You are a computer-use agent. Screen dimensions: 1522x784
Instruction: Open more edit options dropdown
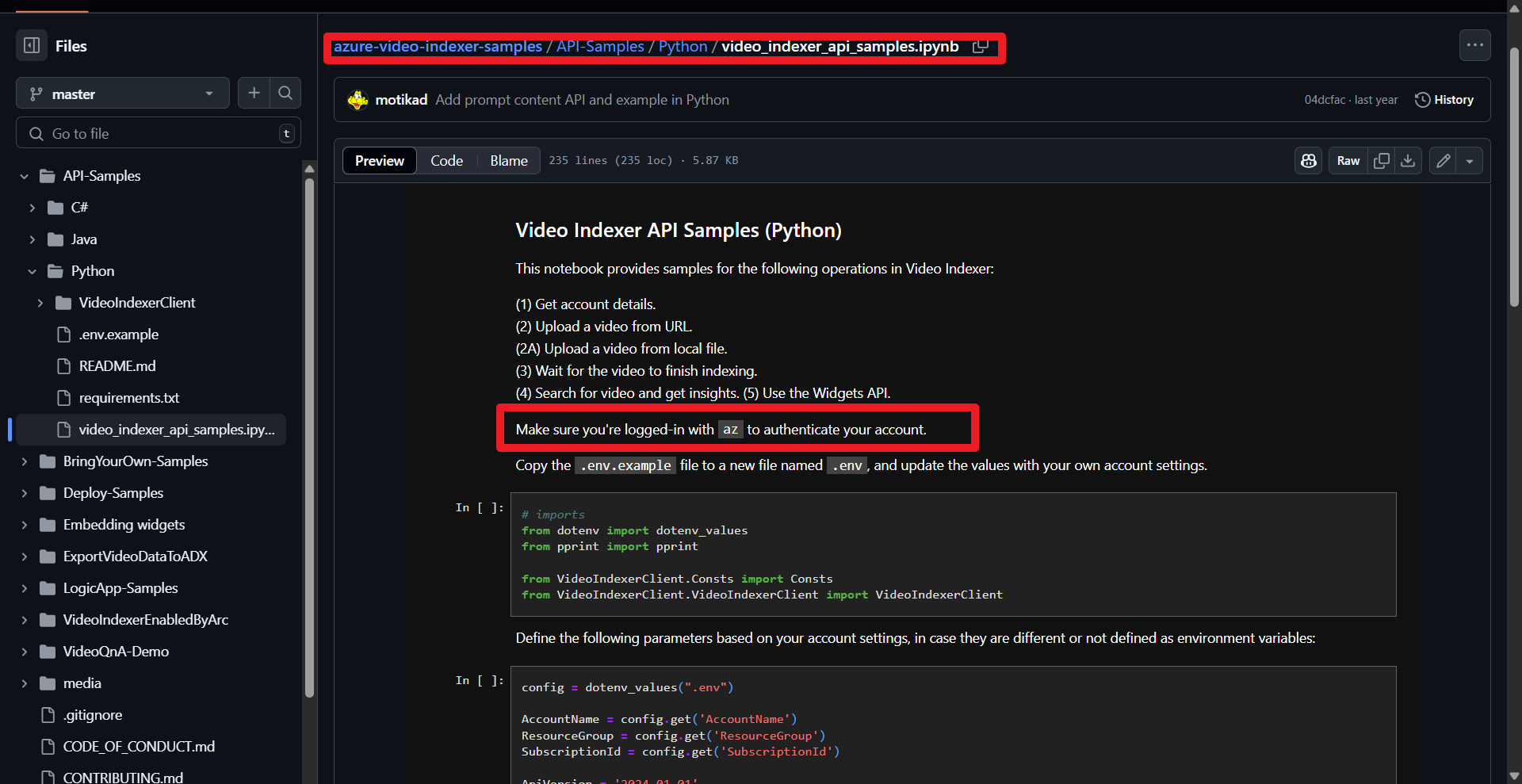1470,161
